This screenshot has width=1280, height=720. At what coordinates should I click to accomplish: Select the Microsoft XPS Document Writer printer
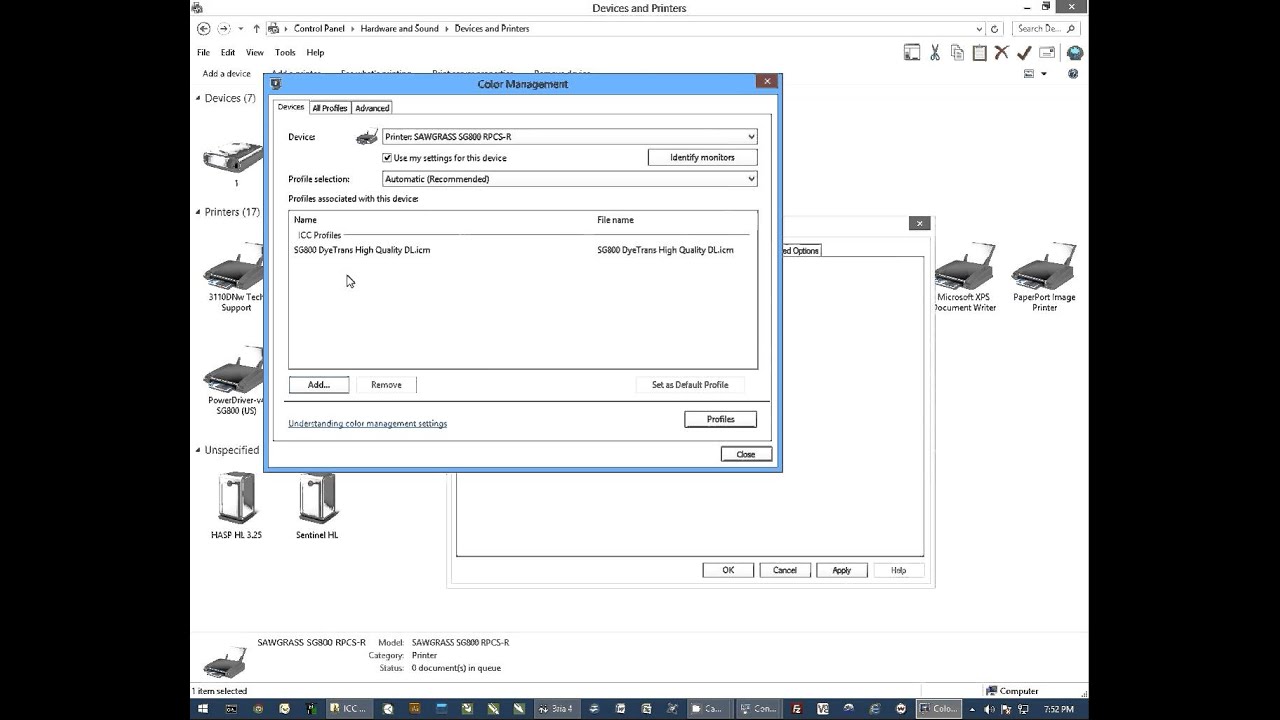click(x=965, y=277)
